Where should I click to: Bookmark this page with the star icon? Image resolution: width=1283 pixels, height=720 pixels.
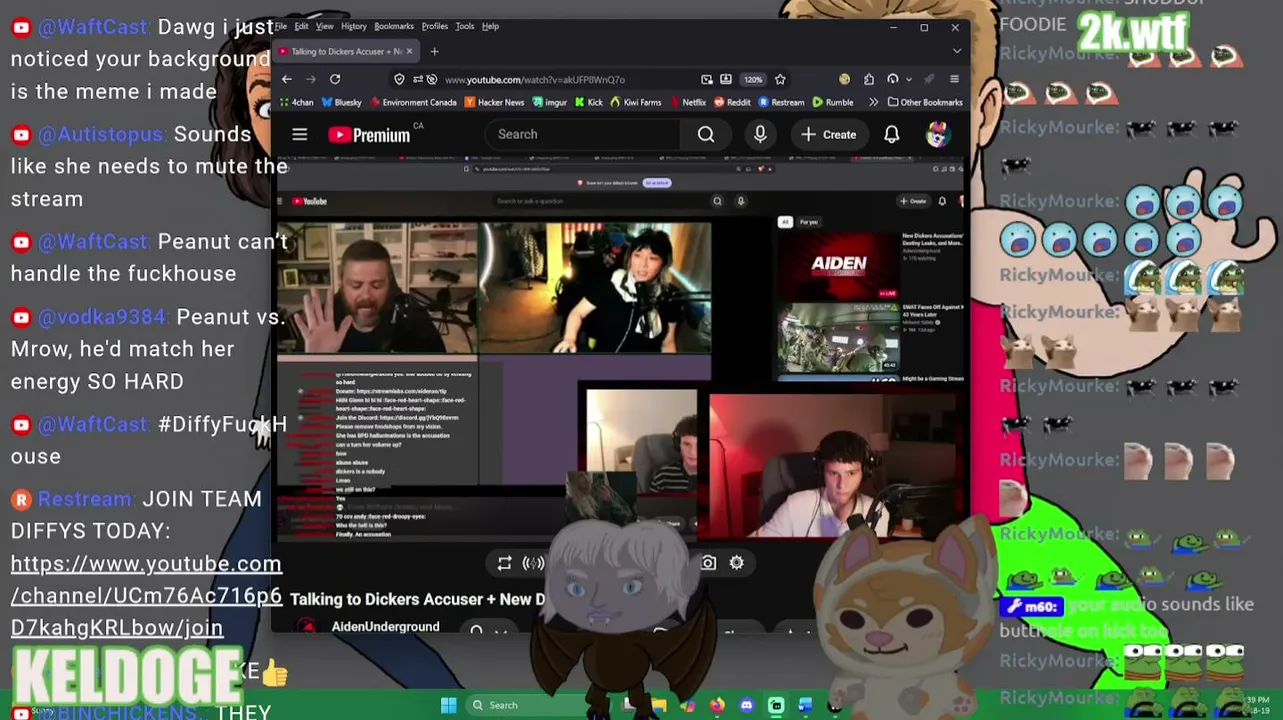[780, 79]
